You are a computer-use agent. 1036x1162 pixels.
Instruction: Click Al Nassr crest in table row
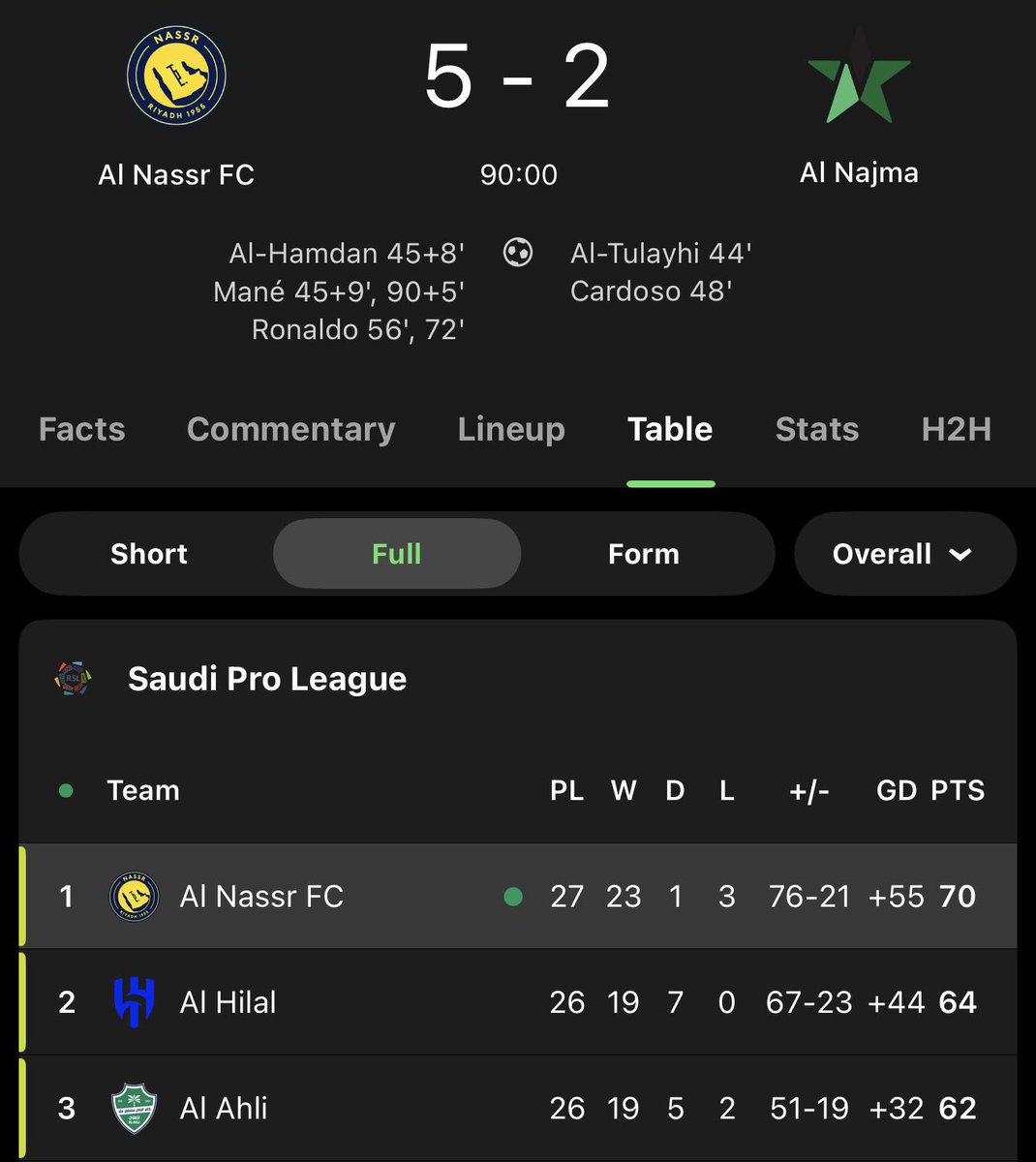(134, 896)
